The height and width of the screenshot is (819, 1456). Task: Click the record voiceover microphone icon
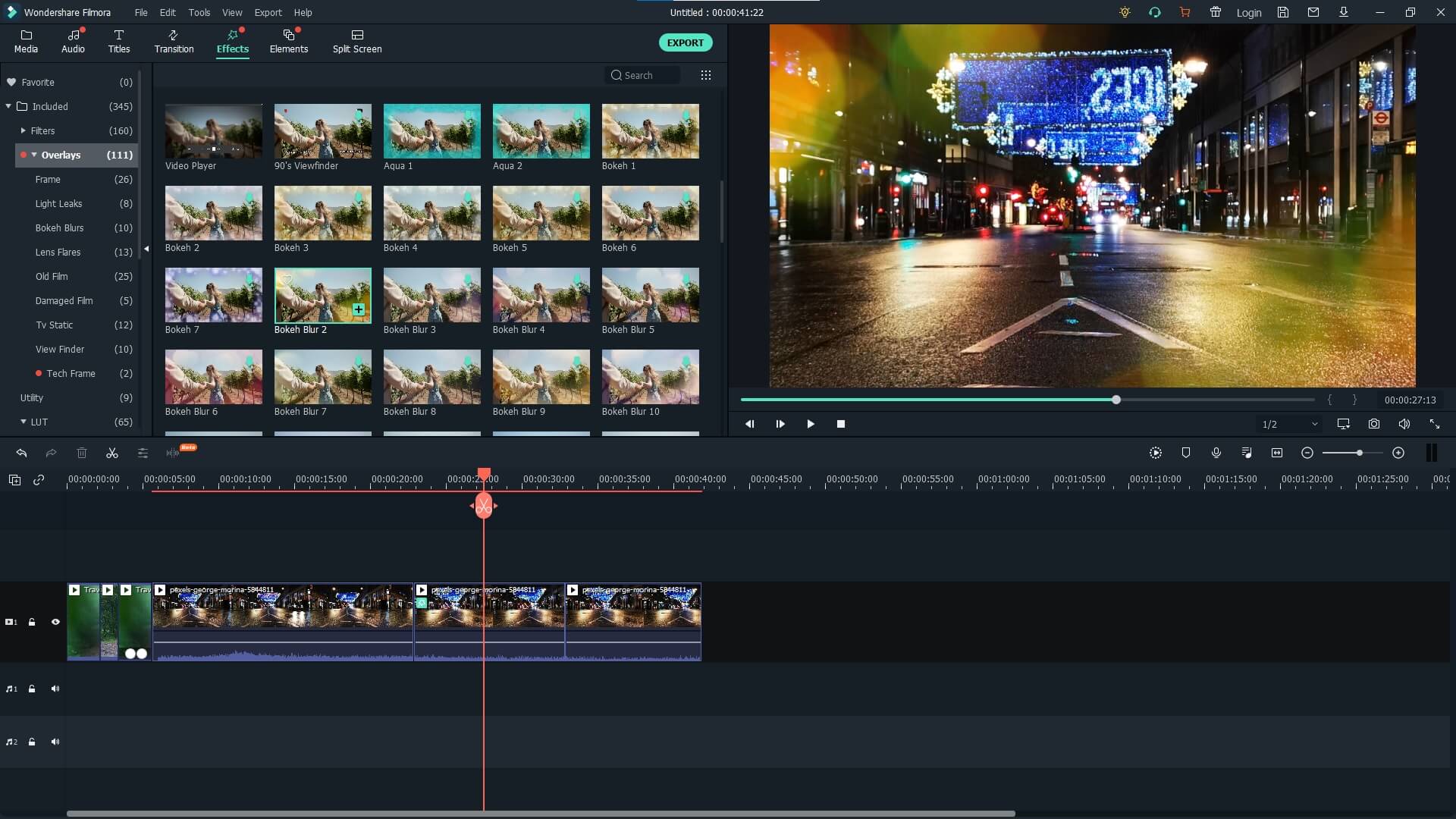(x=1216, y=453)
